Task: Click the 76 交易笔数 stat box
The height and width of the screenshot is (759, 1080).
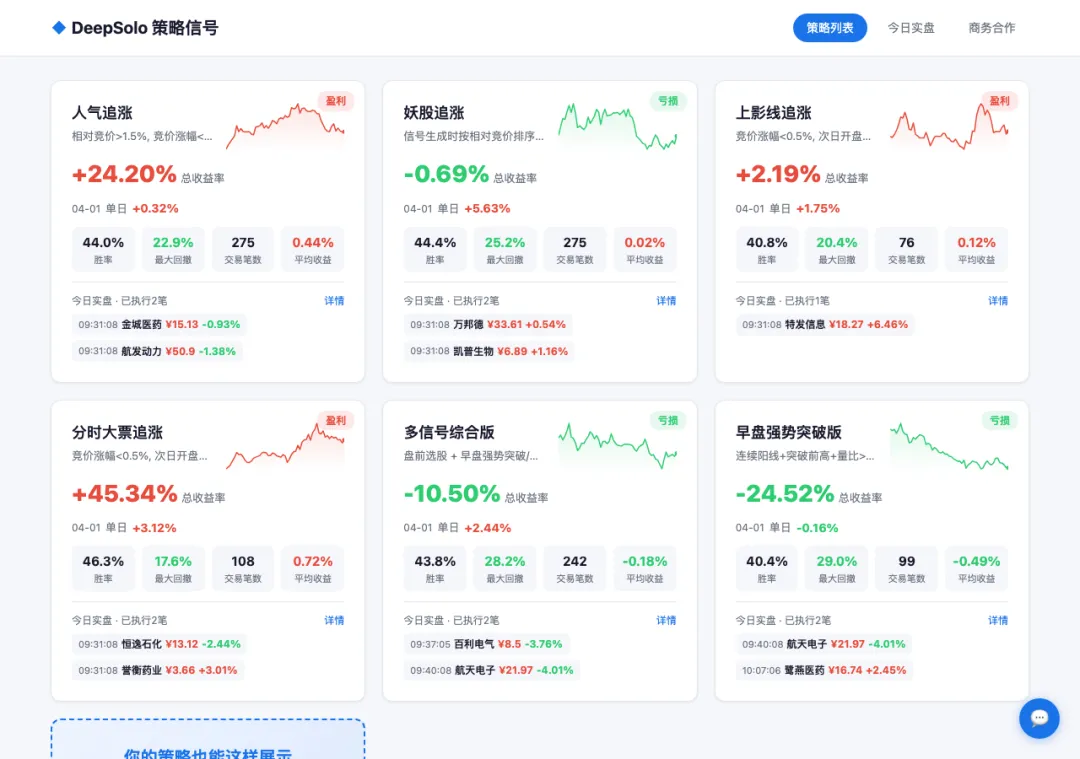Action: pyautogui.click(x=906, y=249)
